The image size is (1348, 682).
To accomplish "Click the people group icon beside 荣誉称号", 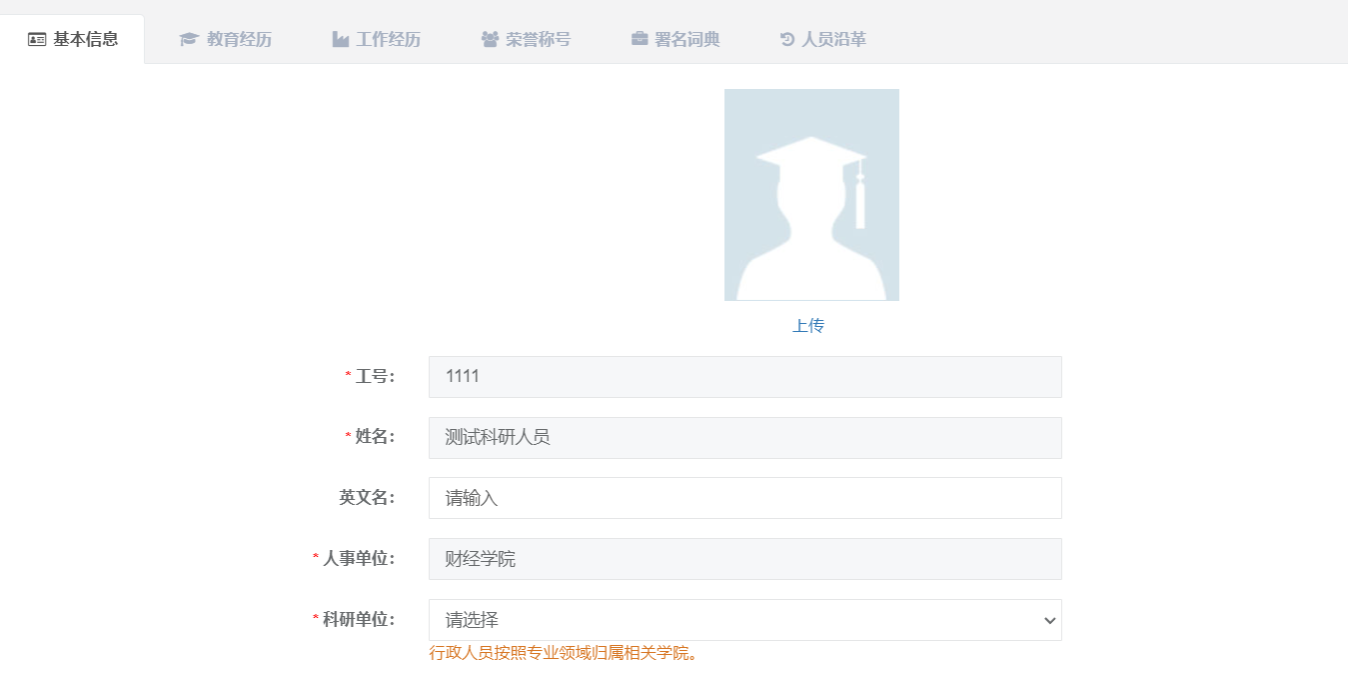I will point(489,40).
